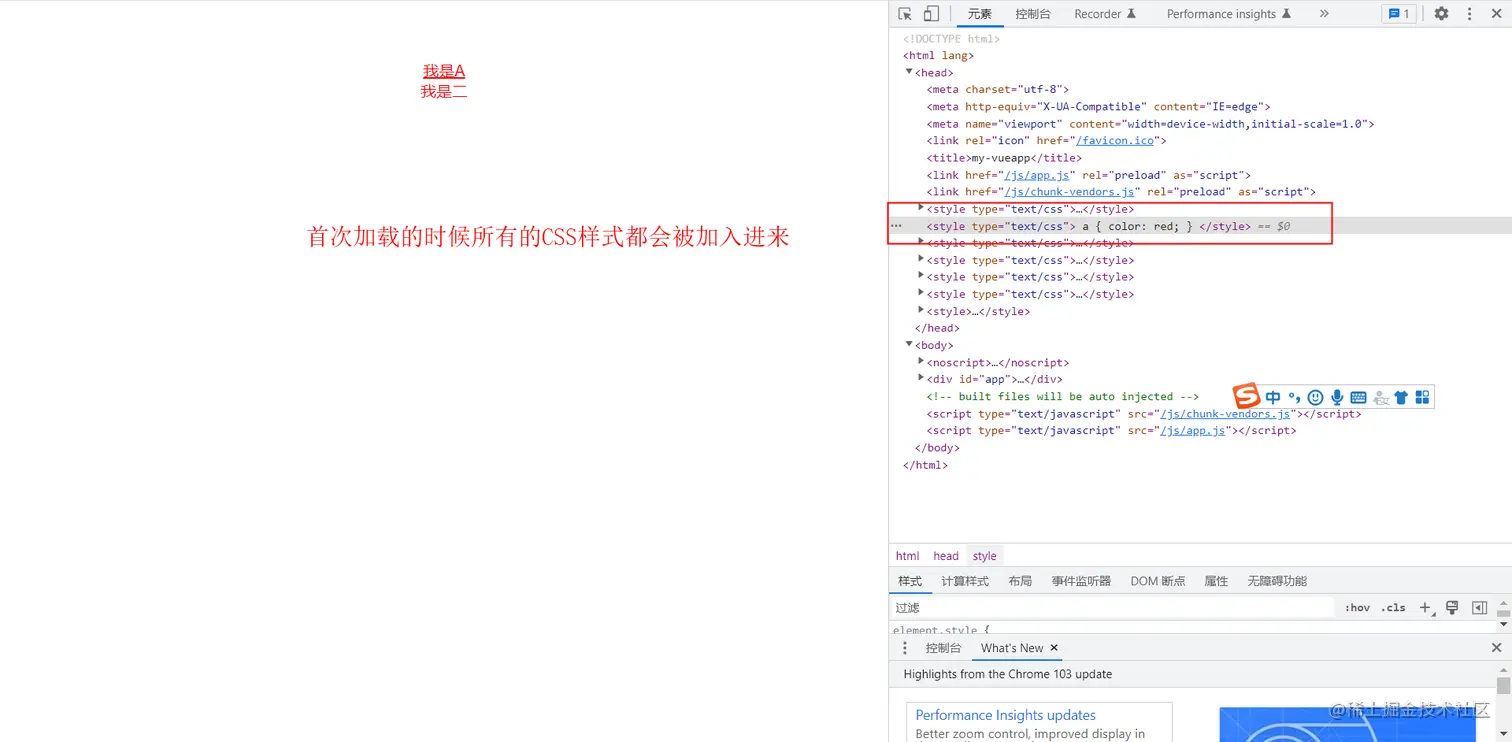This screenshot has width=1512, height=742.
Task: Show more DevTools tabs via double chevron
Action: [1324, 14]
